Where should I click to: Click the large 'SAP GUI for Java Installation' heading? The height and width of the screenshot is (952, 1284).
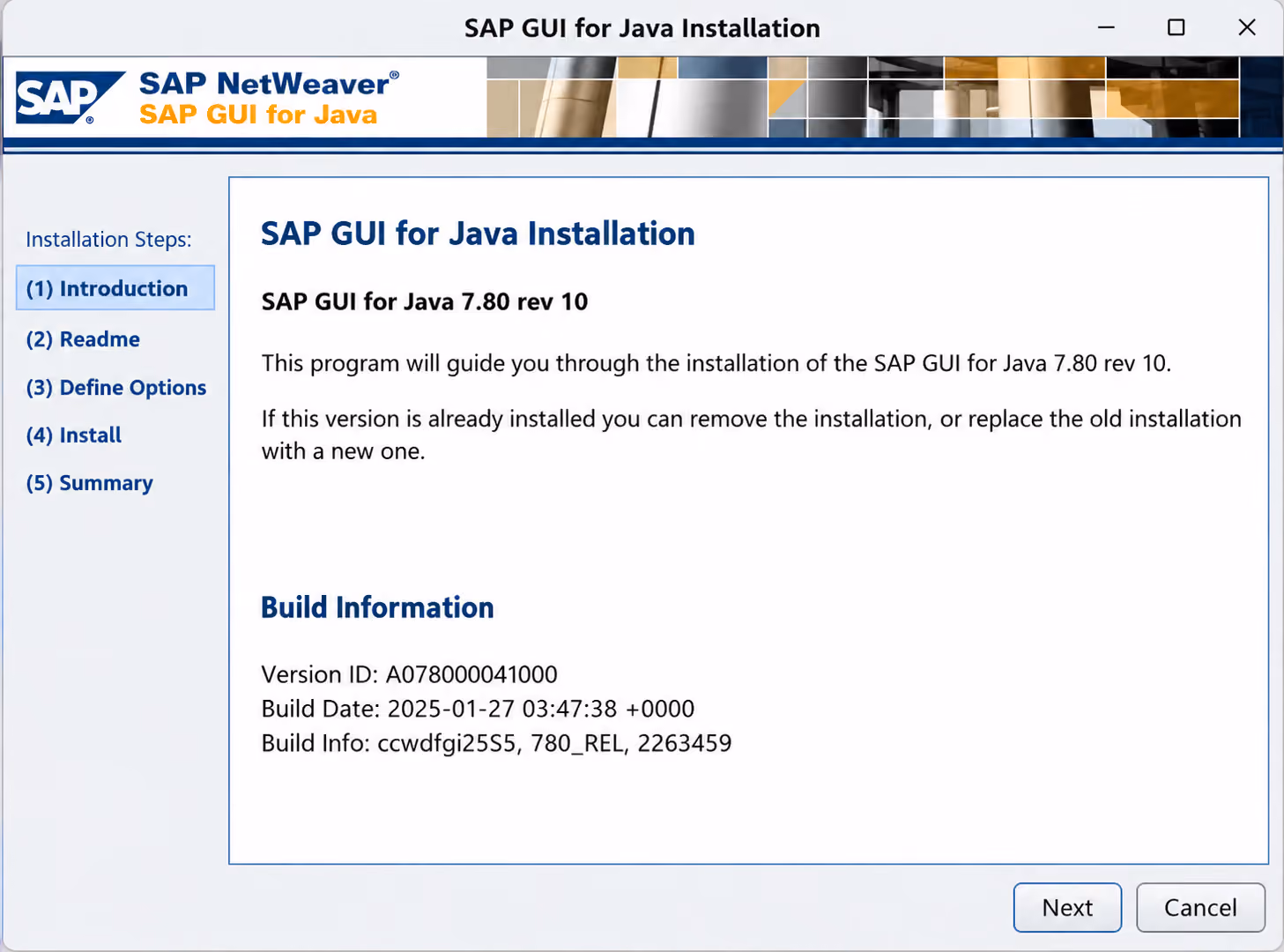click(x=478, y=234)
